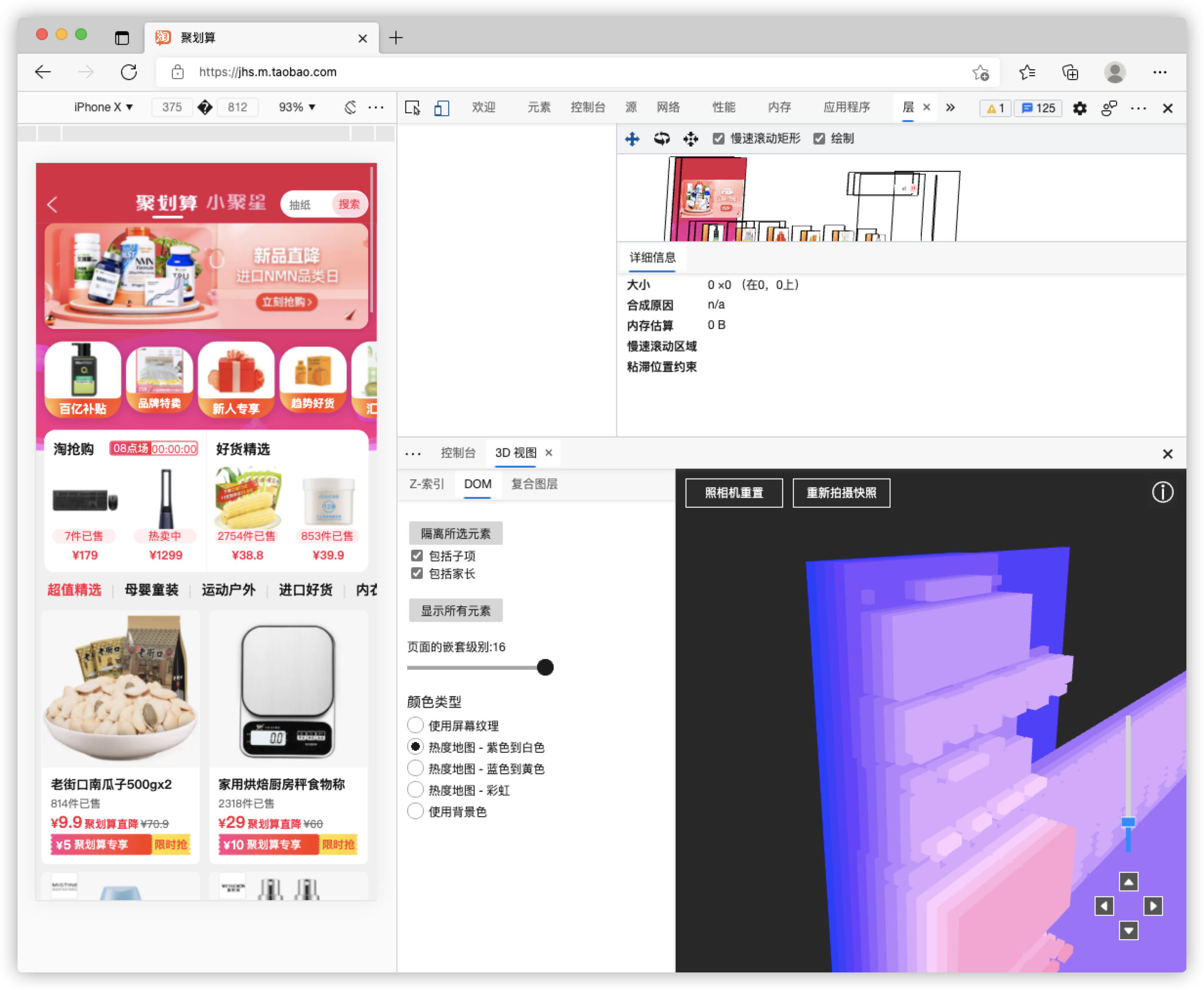The width and height of the screenshot is (1204, 990).
Task: Click the viewport height field 812
Action: (x=238, y=107)
